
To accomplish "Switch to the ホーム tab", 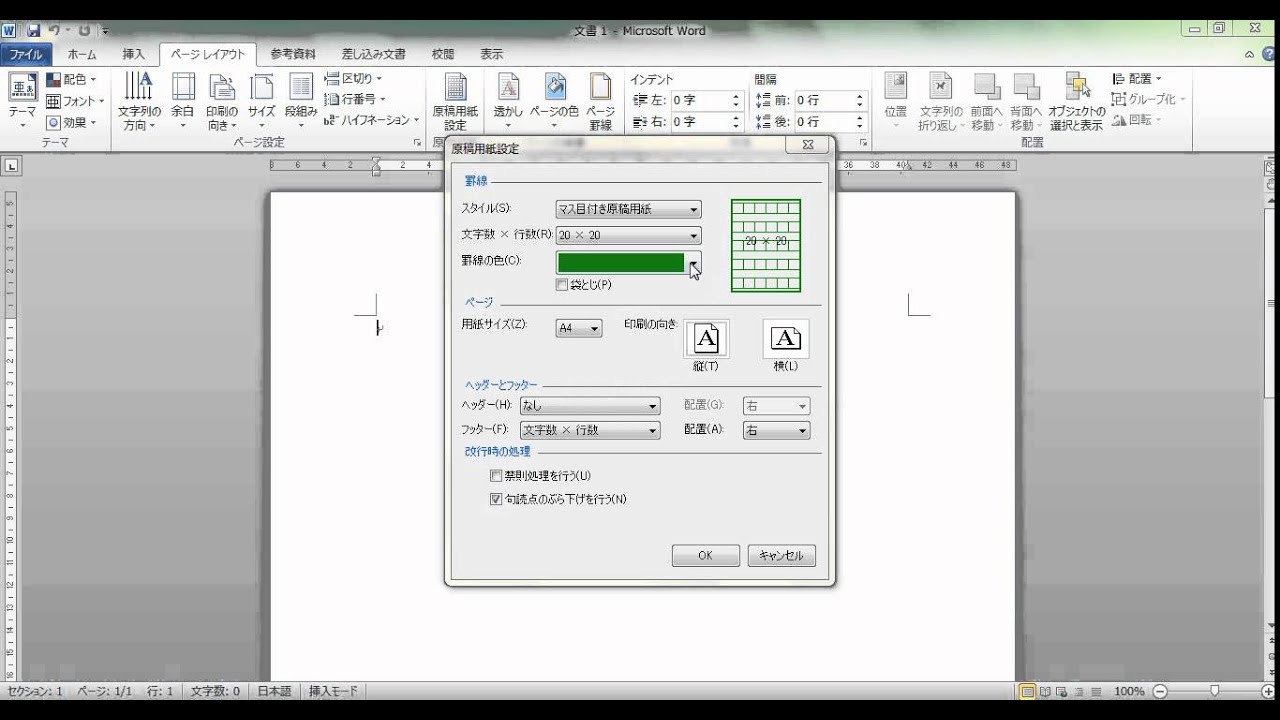I will [x=82, y=54].
